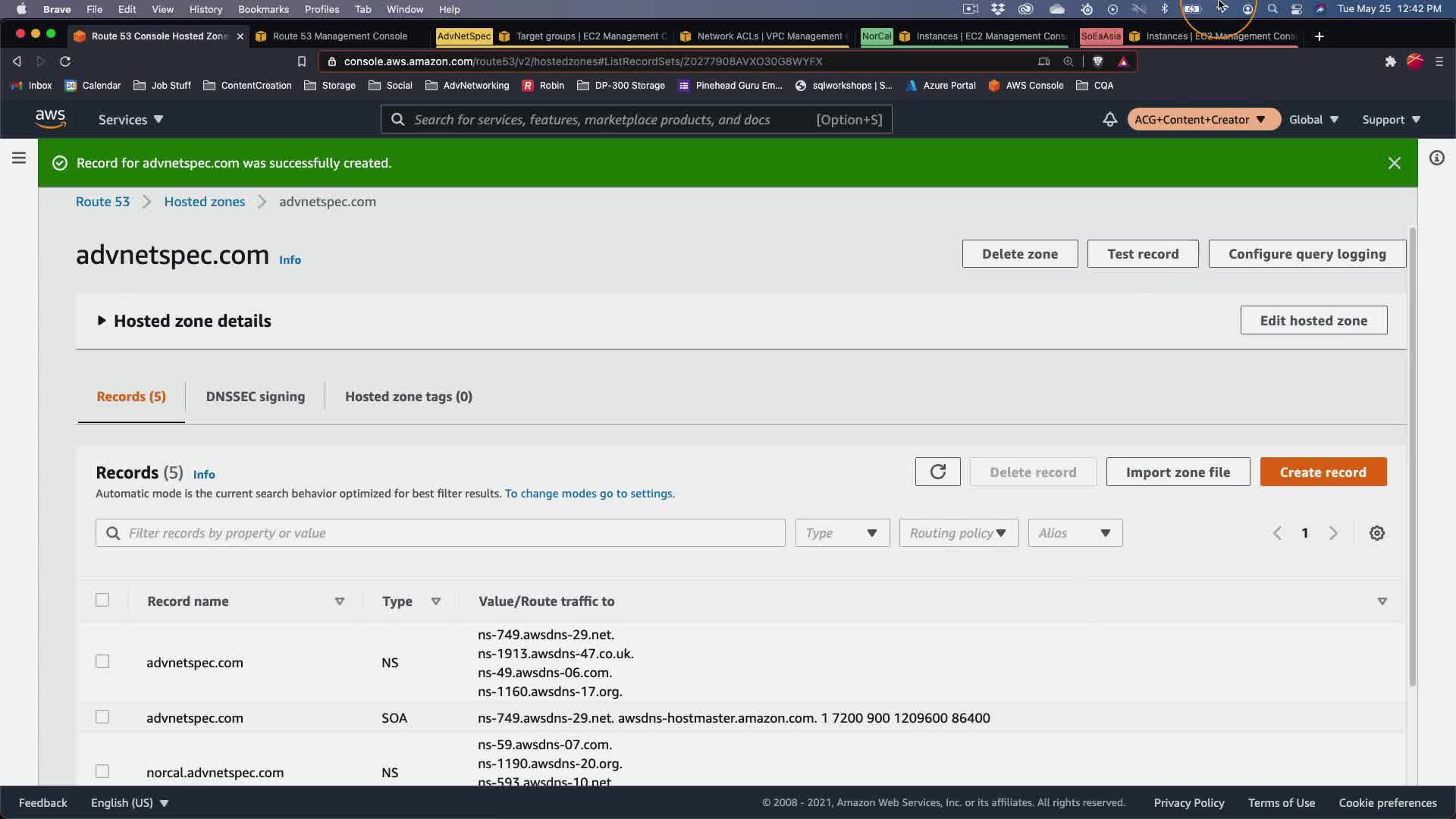Check the advnetspec.com SOA record checkbox

pos(102,717)
